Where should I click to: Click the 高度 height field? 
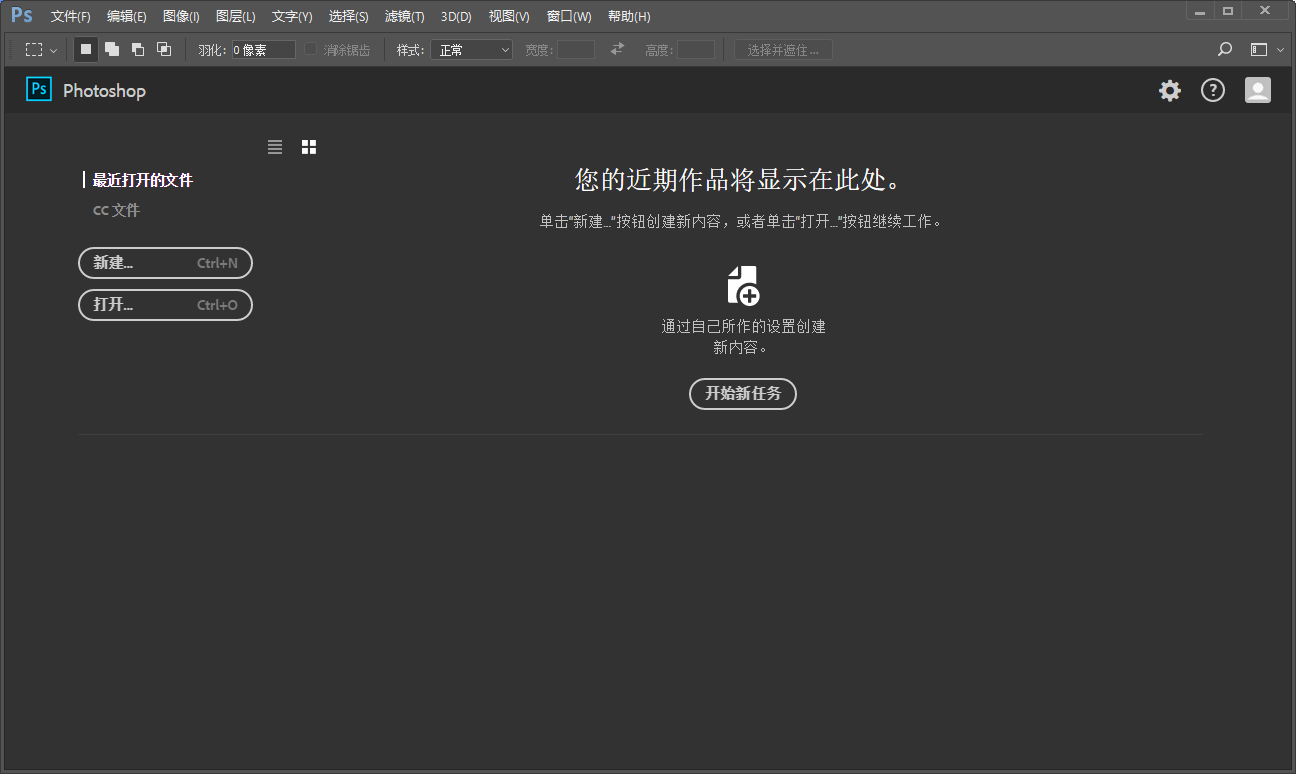(x=696, y=49)
